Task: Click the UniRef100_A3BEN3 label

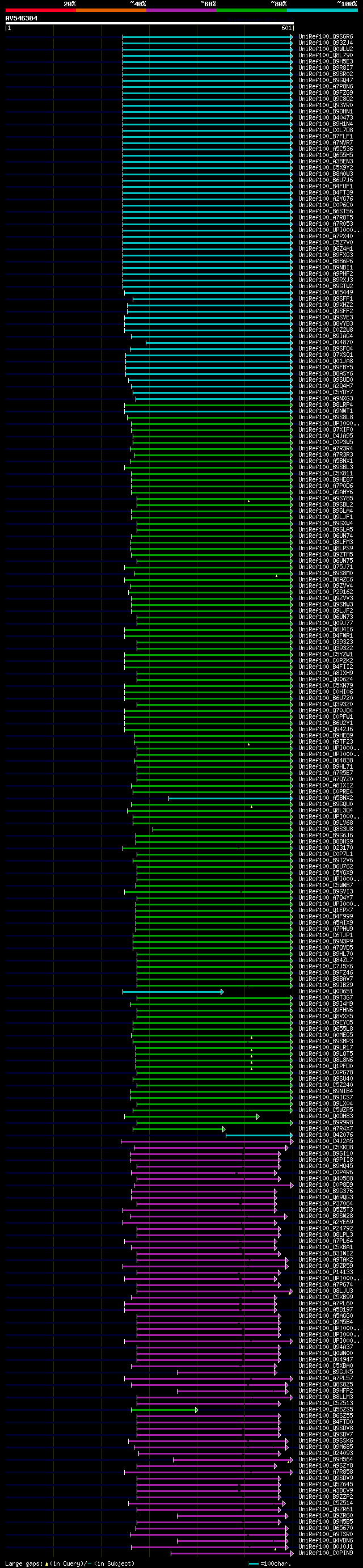Action: 325,161
